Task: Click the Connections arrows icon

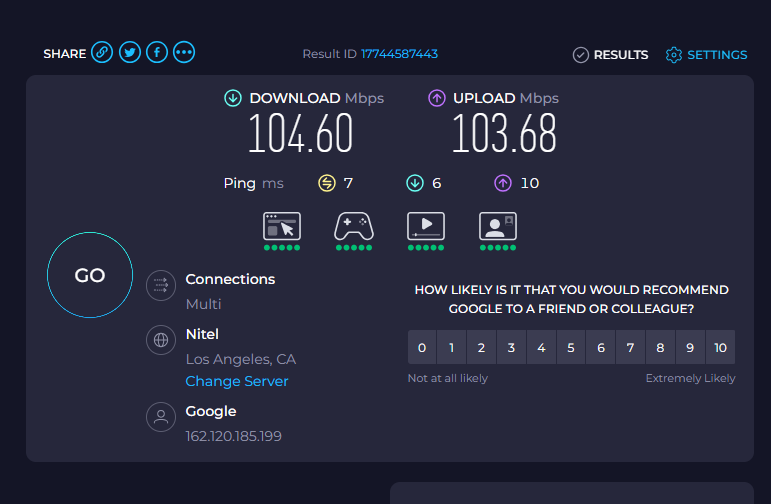Action: click(x=161, y=285)
